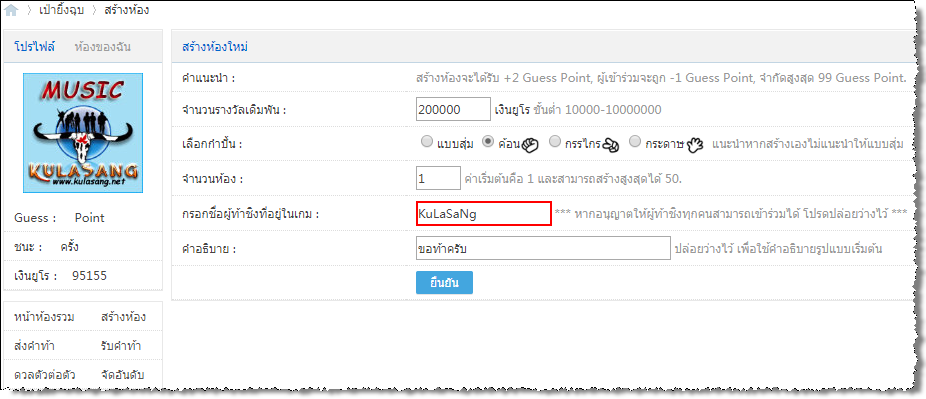Select the ค้อน rock radio option
This screenshot has width=926, height=399.
tap(488, 142)
